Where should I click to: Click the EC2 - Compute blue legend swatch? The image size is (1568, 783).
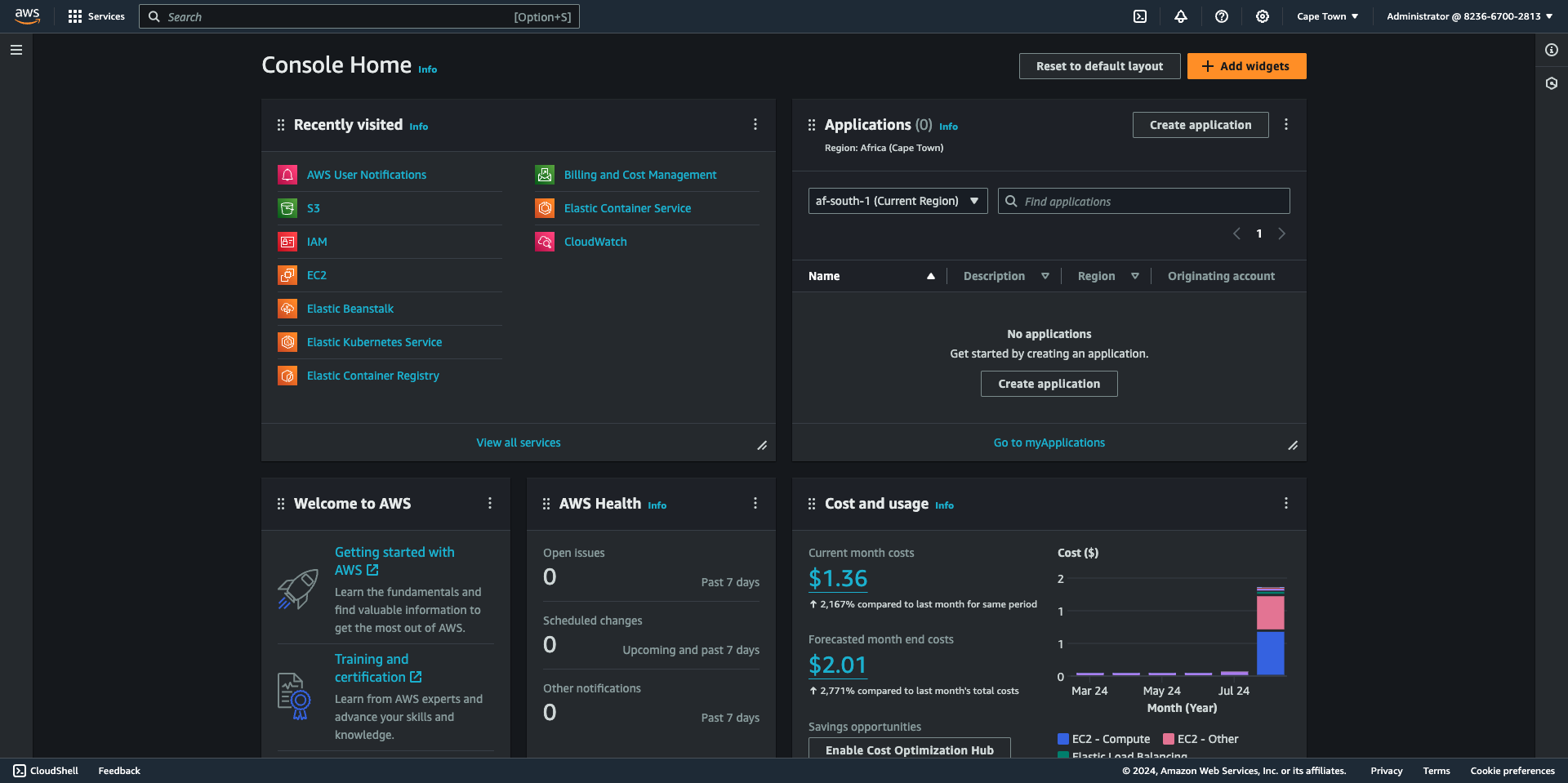pos(1063,739)
